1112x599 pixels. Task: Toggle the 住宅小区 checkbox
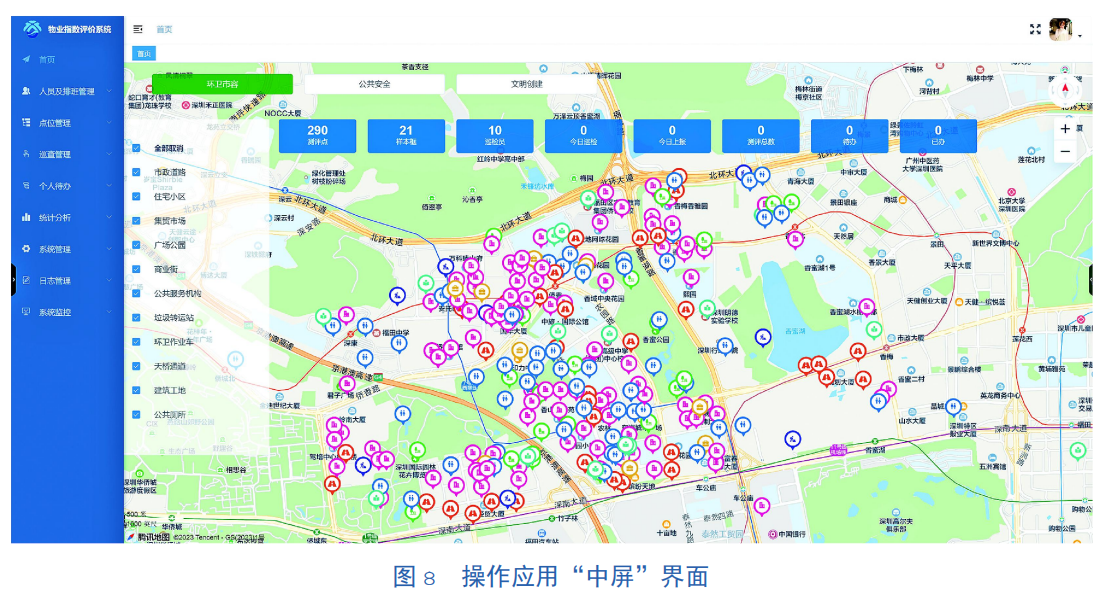click(x=137, y=197)
